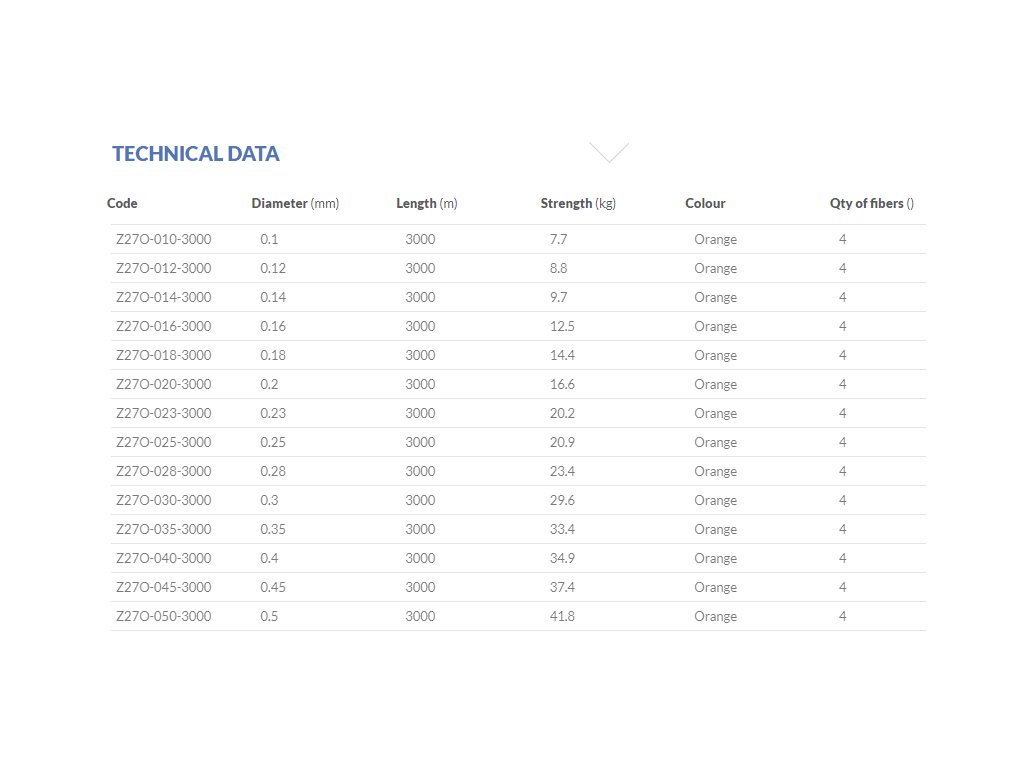Select code Z27O-035-3000
This screenshot has width=1024, height=768.
[164, 529]
